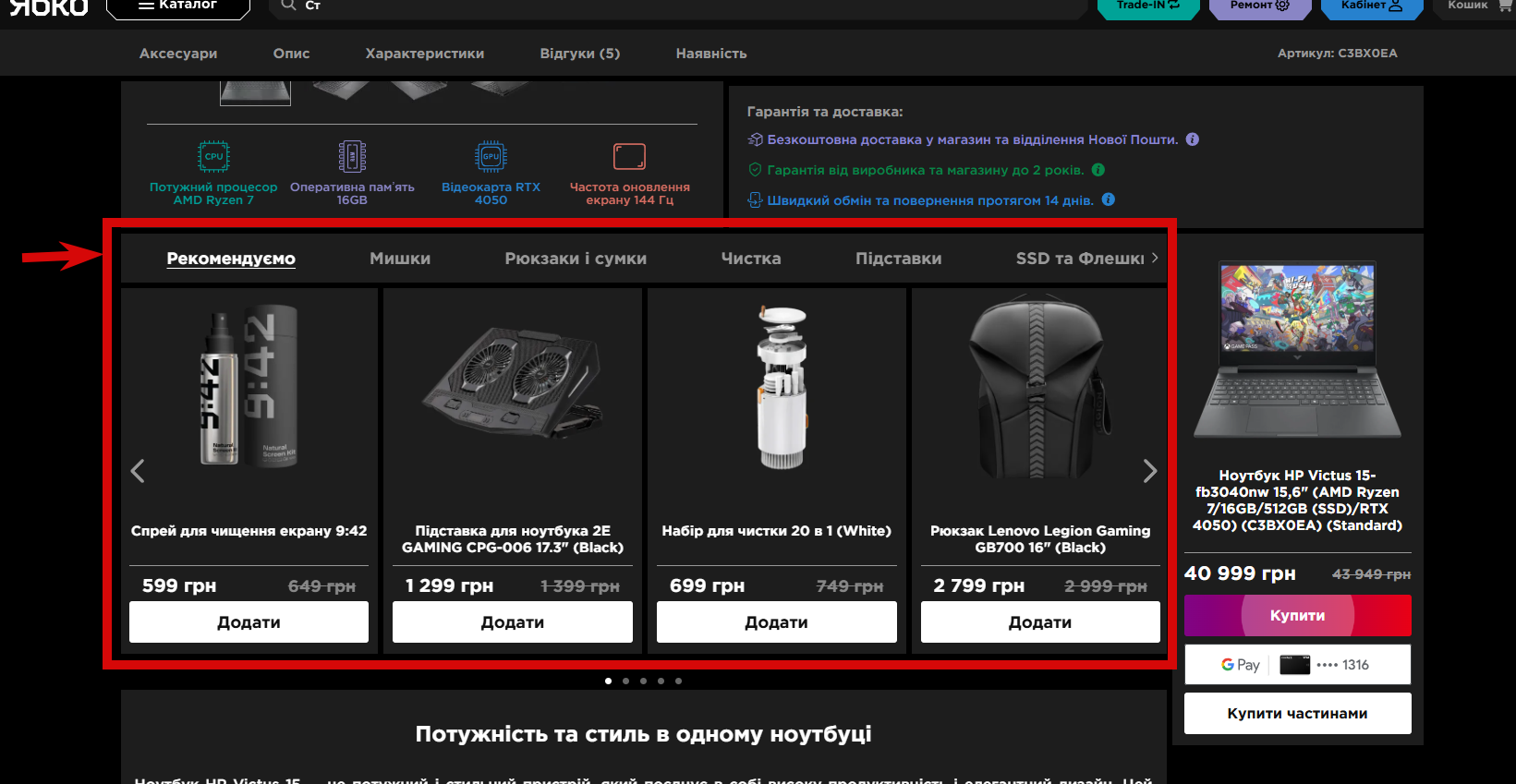Open the Ябко site logo
This screenshot has height=784, width=1516.
tap(49, 7)
